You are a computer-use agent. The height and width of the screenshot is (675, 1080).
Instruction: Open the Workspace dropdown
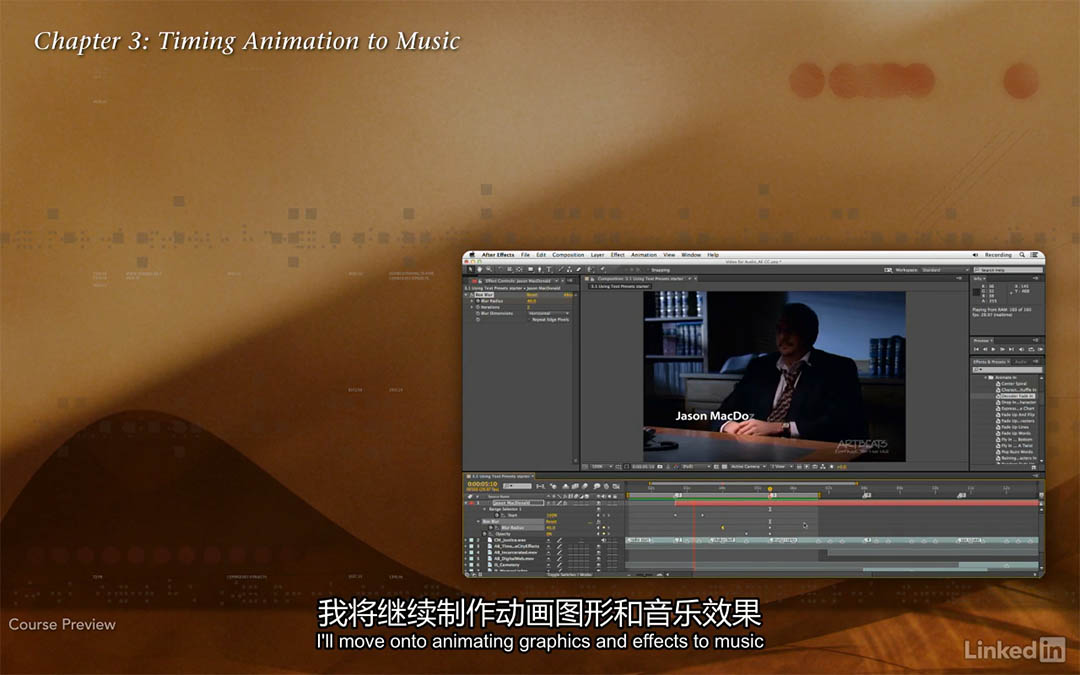(x=946, y=270)
